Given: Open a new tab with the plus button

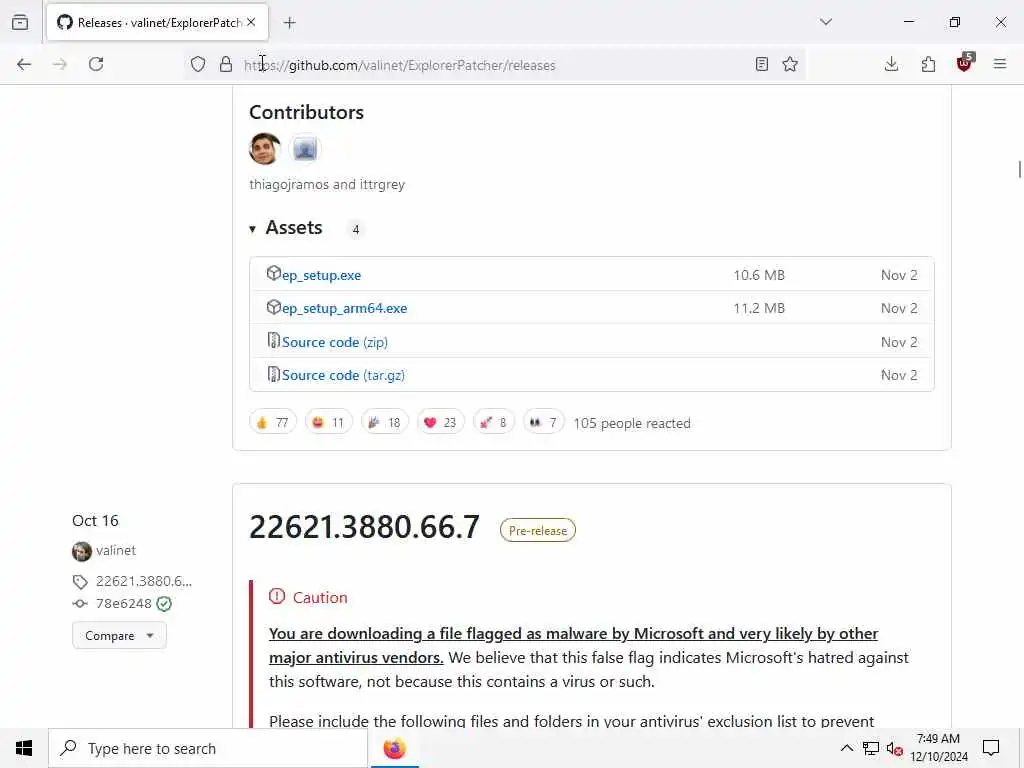Looking at the screenshot, I should [x=289, y=23].
